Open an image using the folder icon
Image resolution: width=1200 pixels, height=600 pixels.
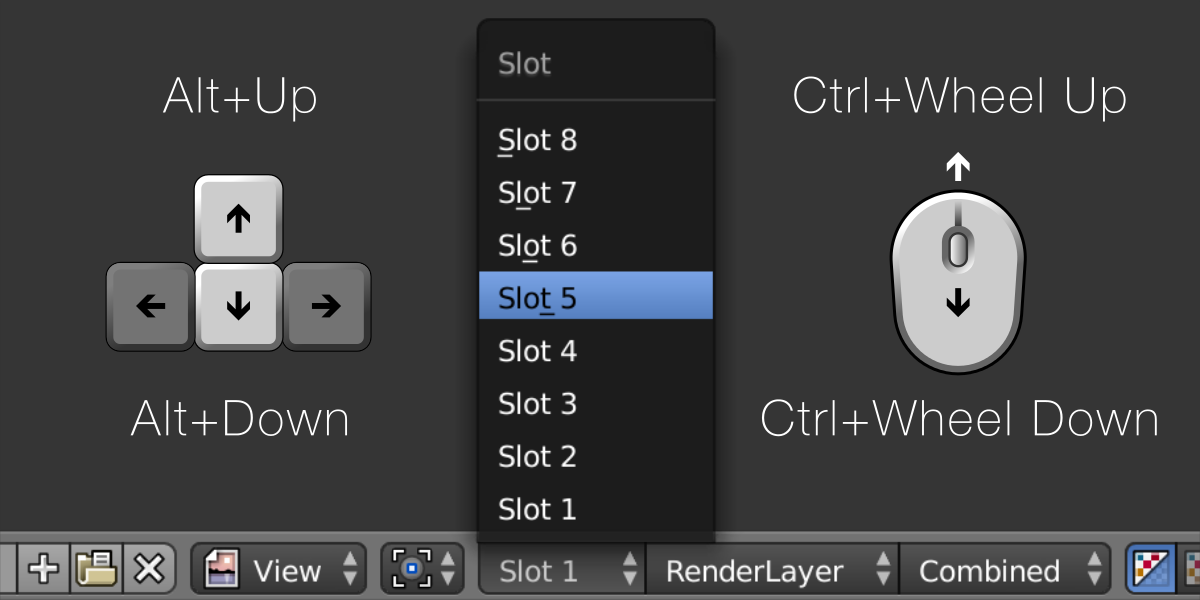pyautogui.click(x=97, y=569)
